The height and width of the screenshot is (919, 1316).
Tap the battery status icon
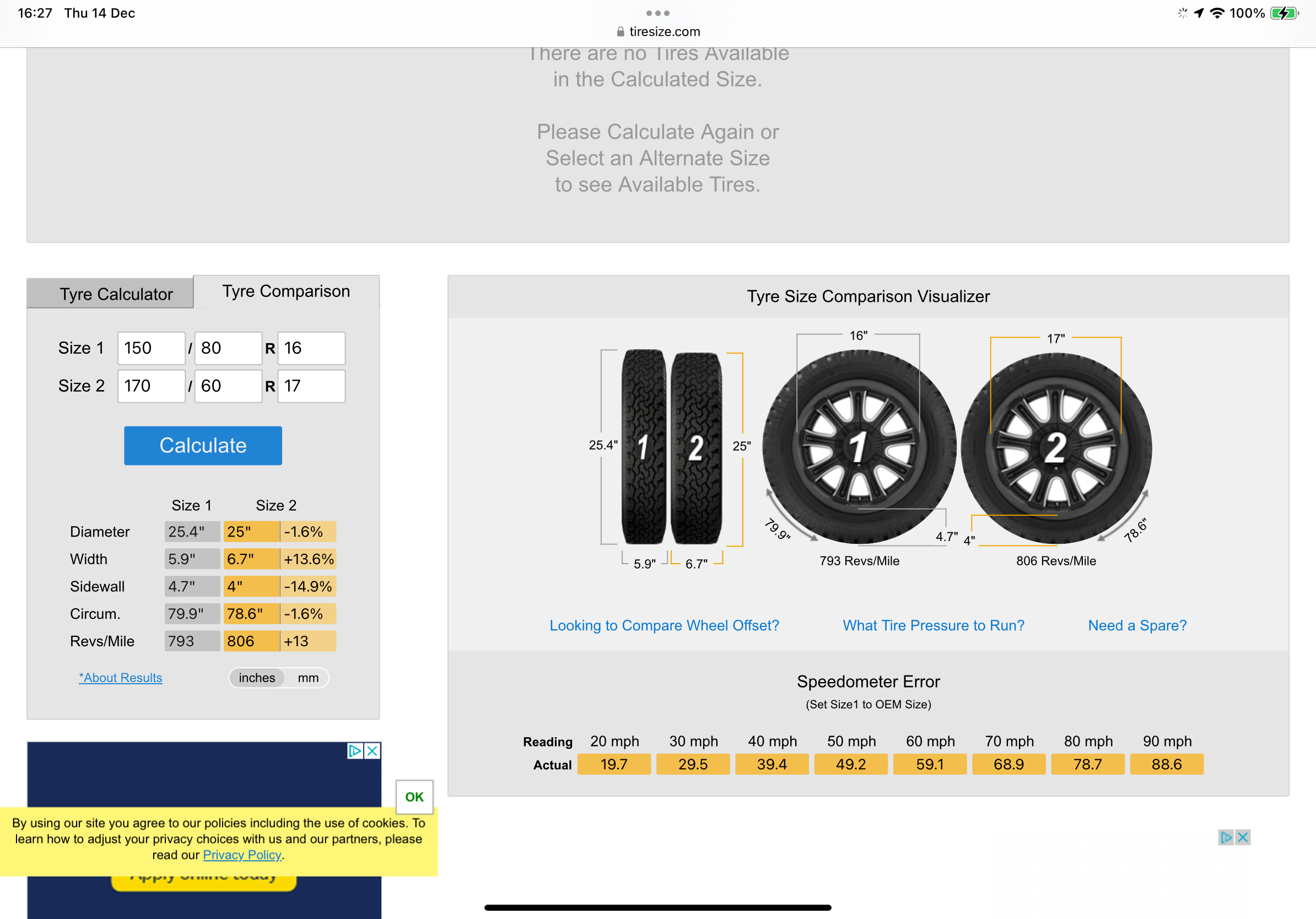click(x=1283, y=13)
